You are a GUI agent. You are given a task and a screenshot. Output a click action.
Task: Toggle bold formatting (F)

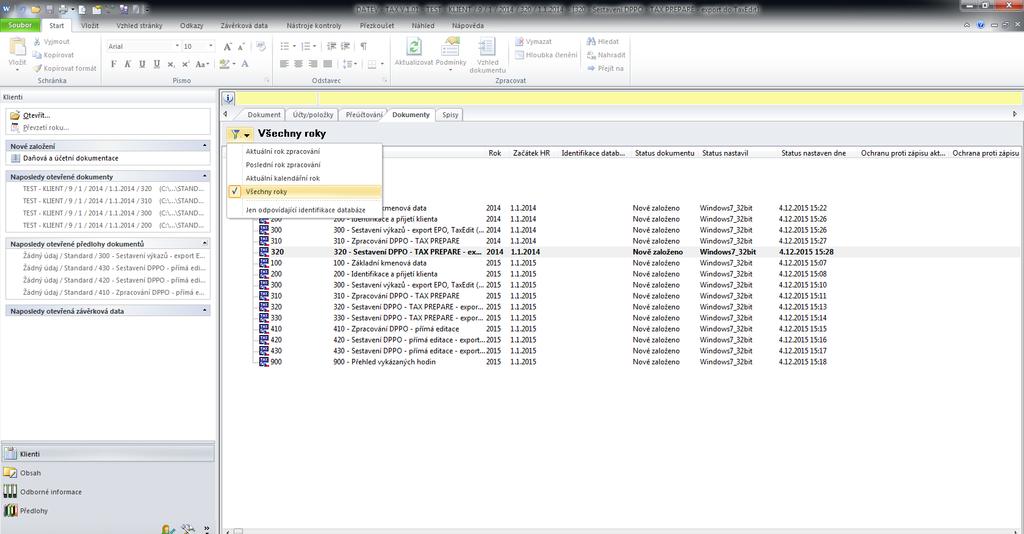click(114, 64)
